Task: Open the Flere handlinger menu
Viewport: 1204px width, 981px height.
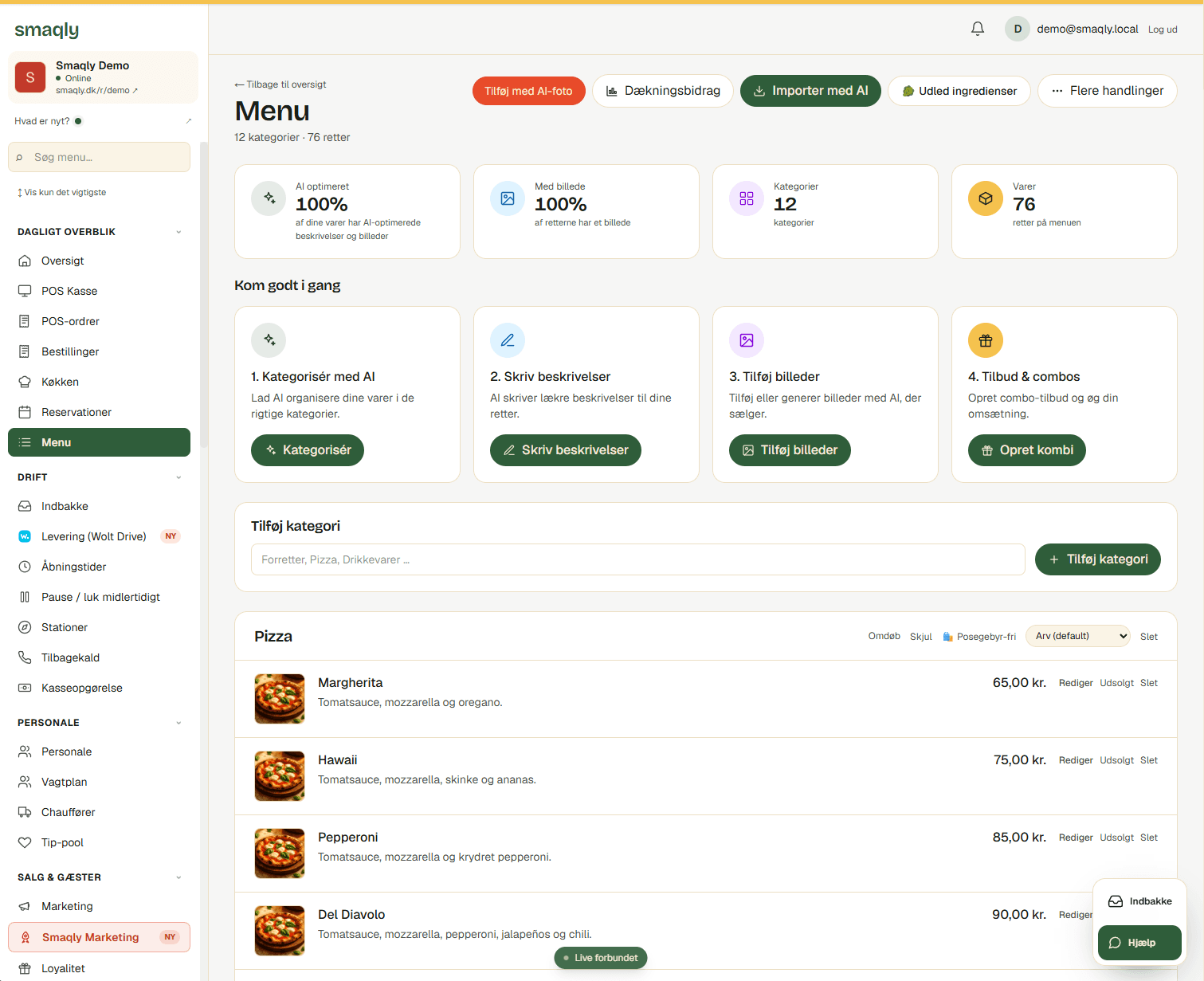Action: tap(1108, 91)
